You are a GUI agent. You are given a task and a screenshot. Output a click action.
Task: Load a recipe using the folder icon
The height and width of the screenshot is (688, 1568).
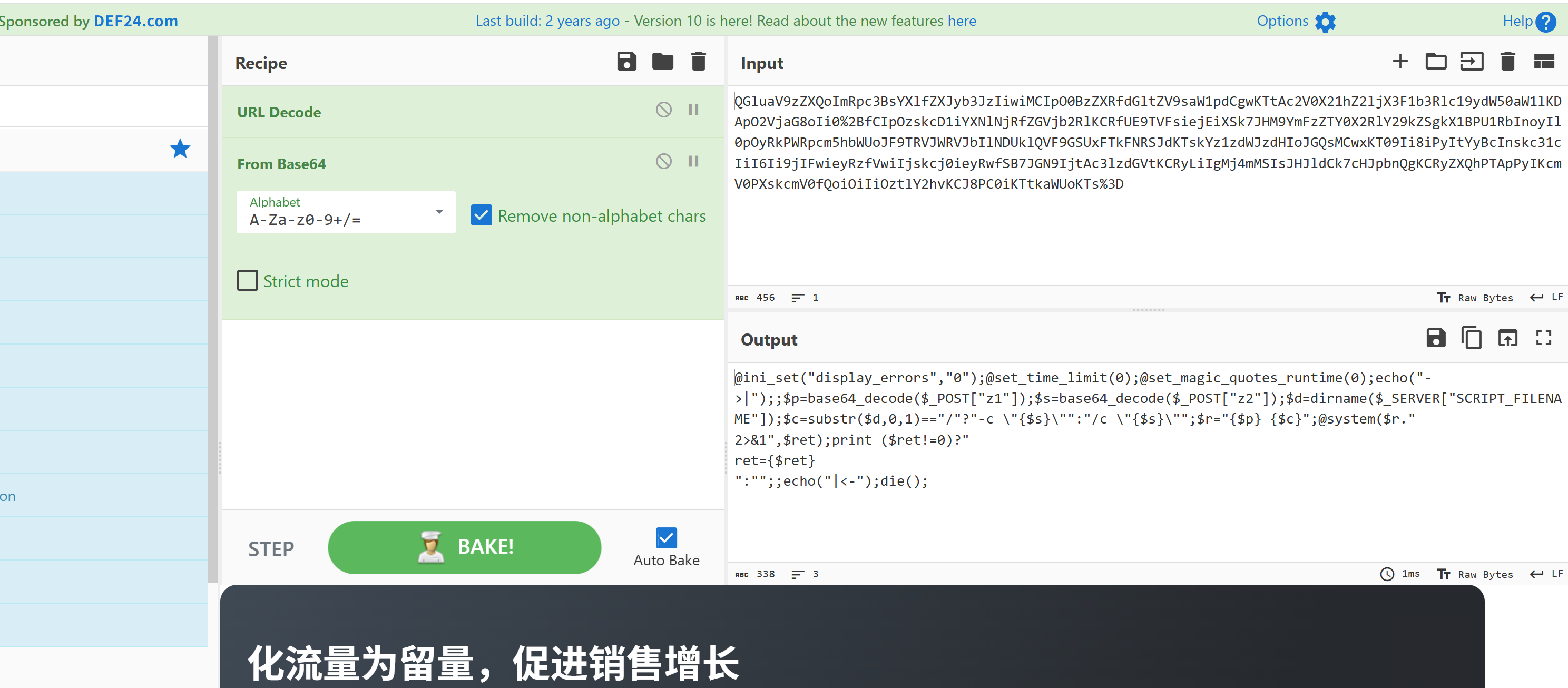point(662,62)
